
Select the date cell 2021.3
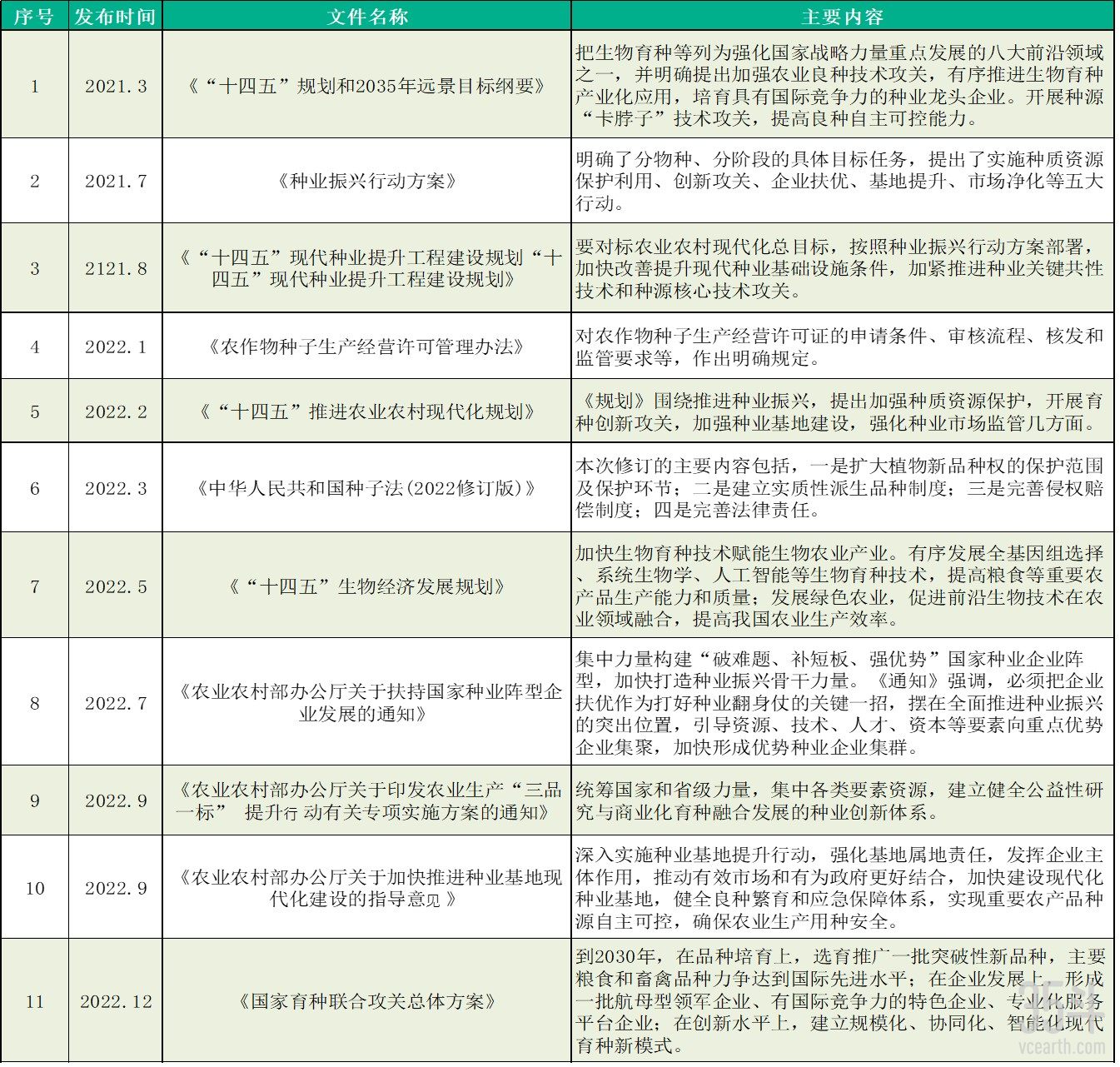[x=116, y=86]
